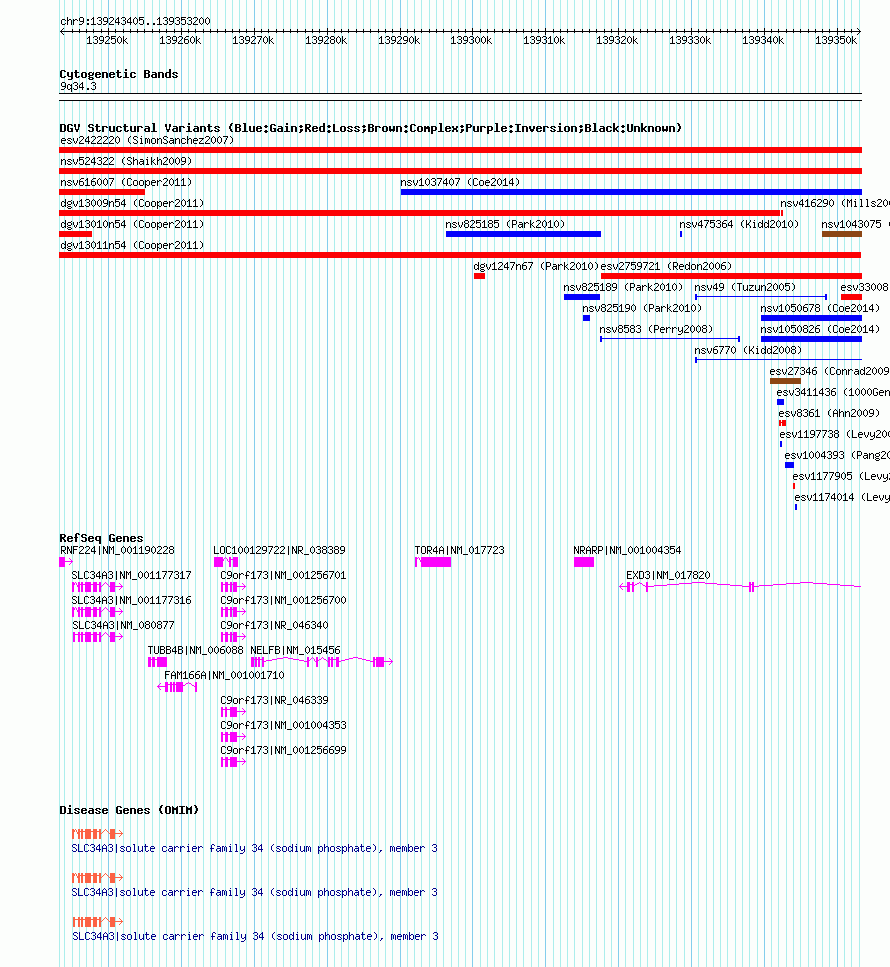
Task: Select the NELFB|NM_015456 gene model
Action: tap(322, 662)
